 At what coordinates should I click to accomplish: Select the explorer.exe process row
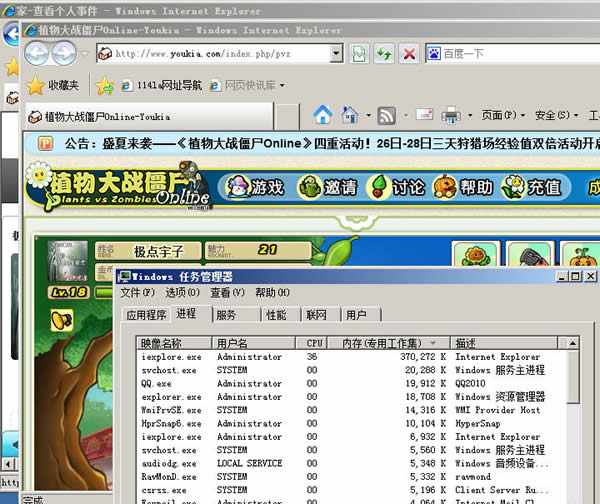(x=351, y=397)
